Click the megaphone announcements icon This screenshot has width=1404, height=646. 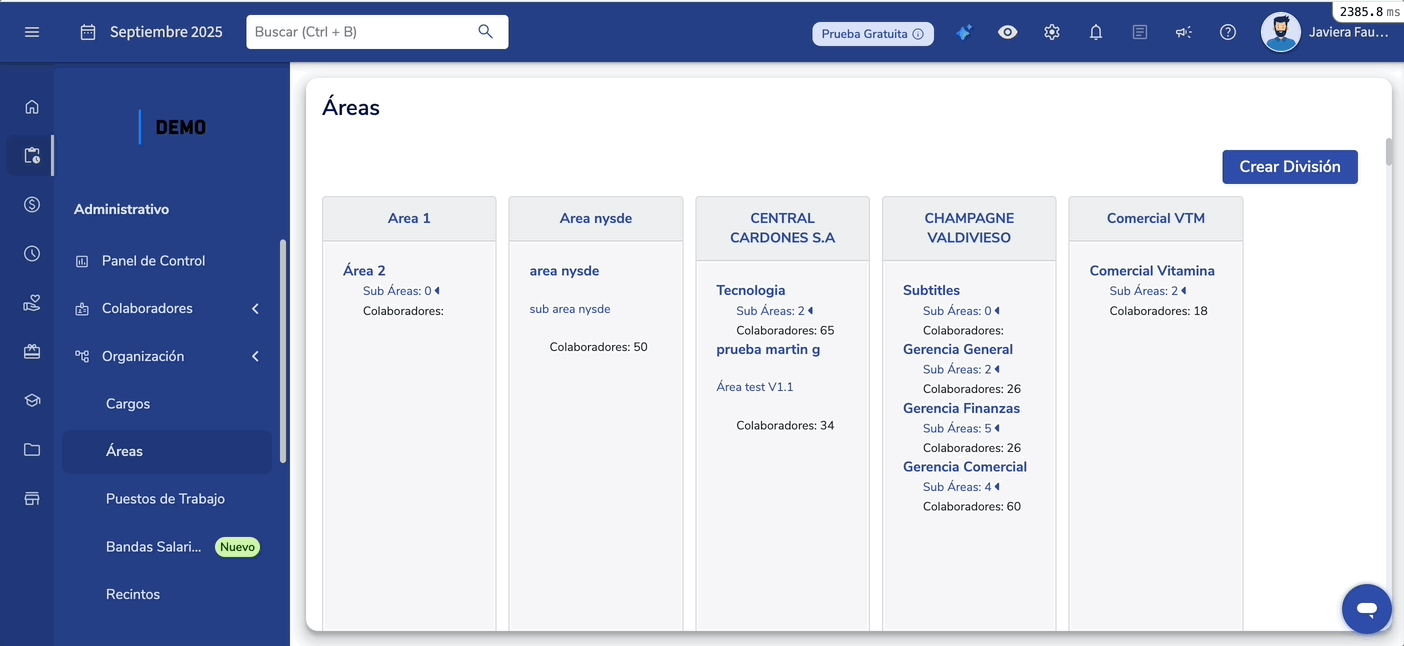pyautogui.click(x=1184, y=32)
